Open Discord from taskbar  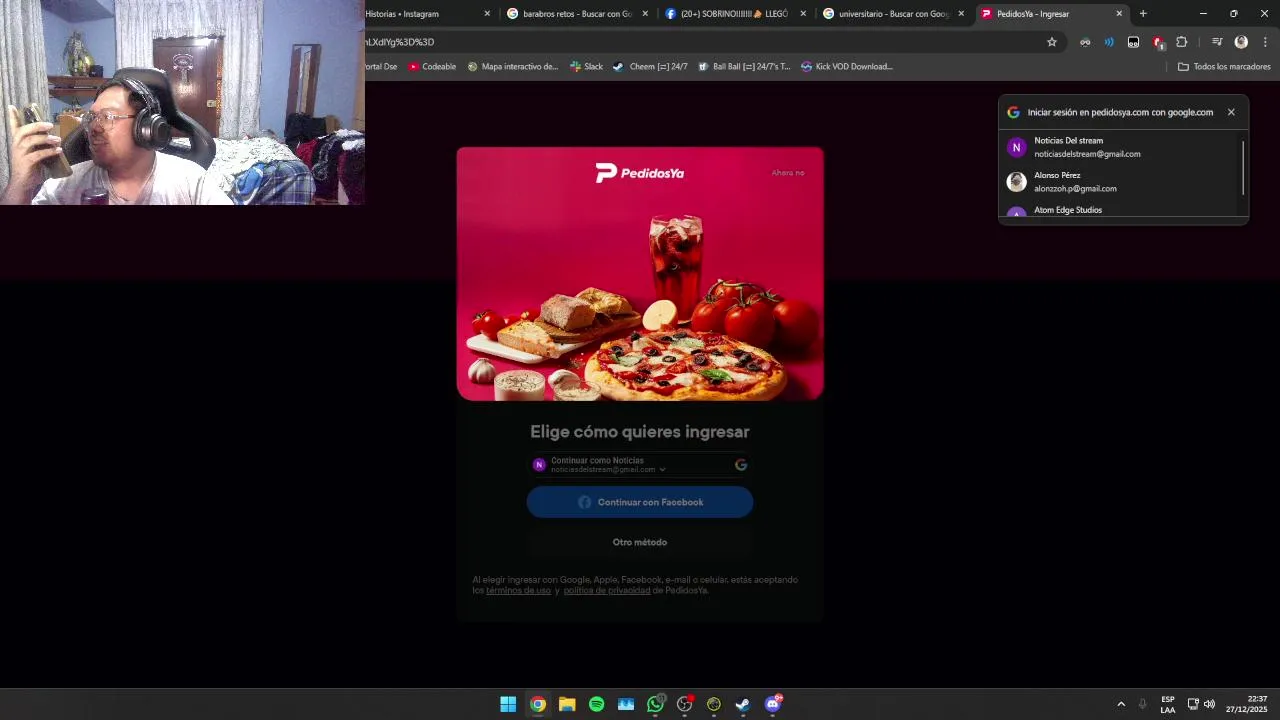pyautogui.click(x=773, y=704)
